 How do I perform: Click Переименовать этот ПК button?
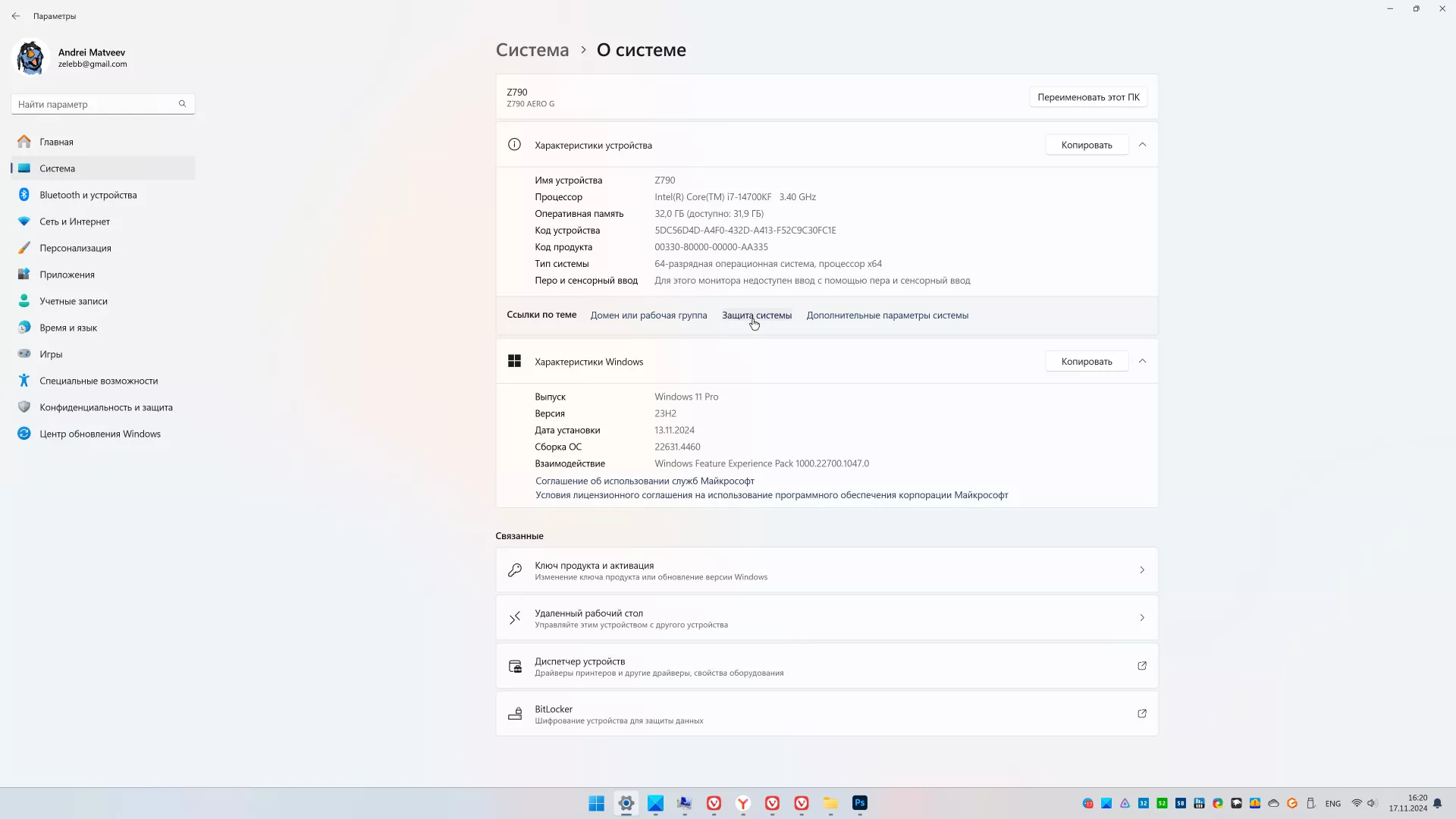pos(1088,97)
